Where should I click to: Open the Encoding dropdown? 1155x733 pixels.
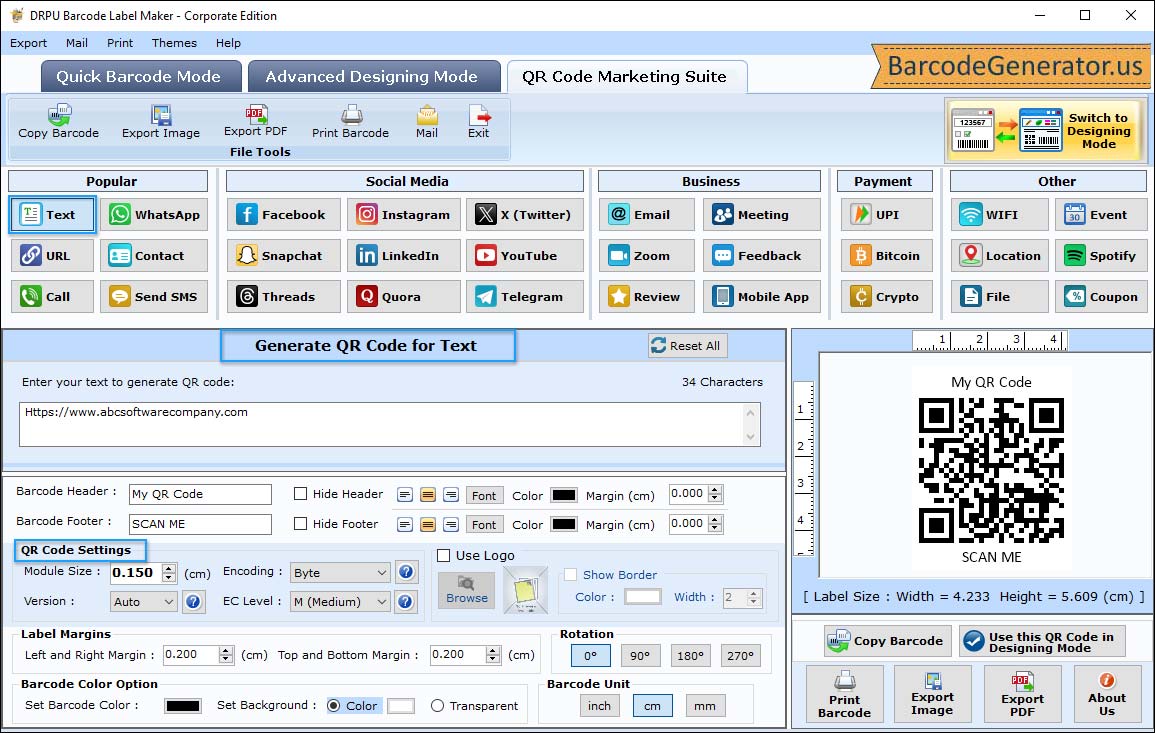point(340,572)
